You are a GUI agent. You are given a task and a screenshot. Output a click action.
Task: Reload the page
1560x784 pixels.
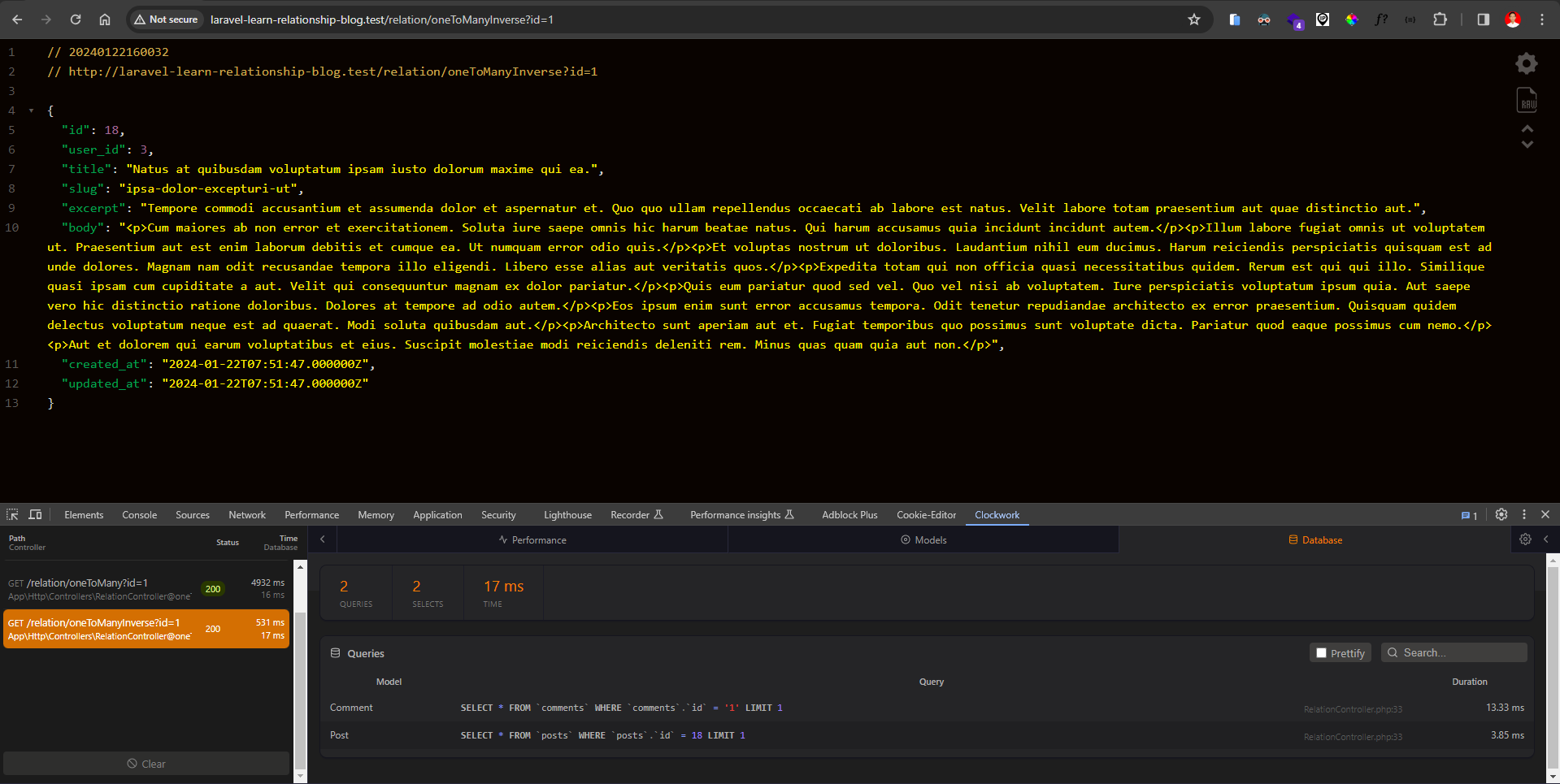[x=75, y=19]
